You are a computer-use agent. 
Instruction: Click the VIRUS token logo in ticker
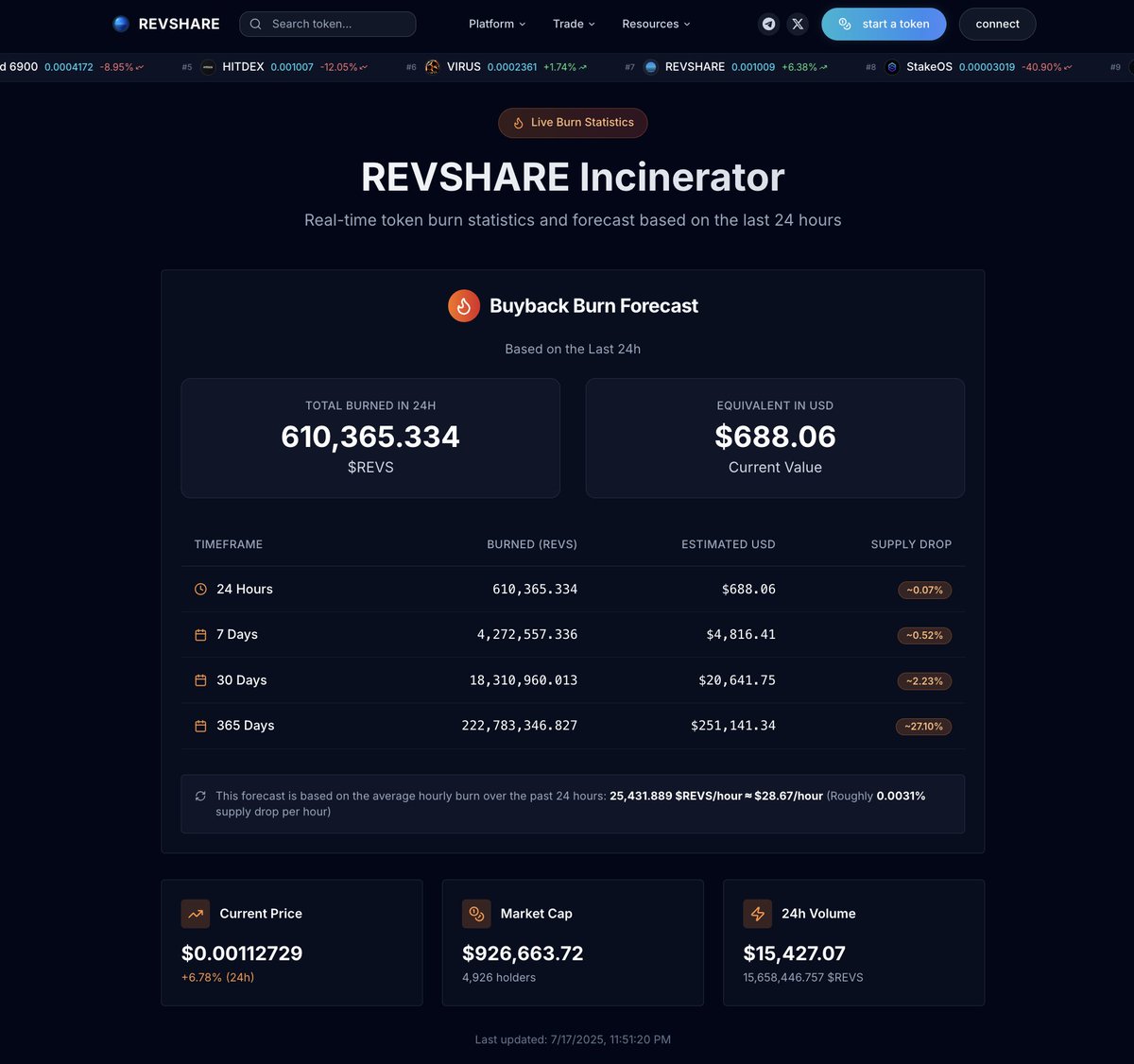point(432,67)
